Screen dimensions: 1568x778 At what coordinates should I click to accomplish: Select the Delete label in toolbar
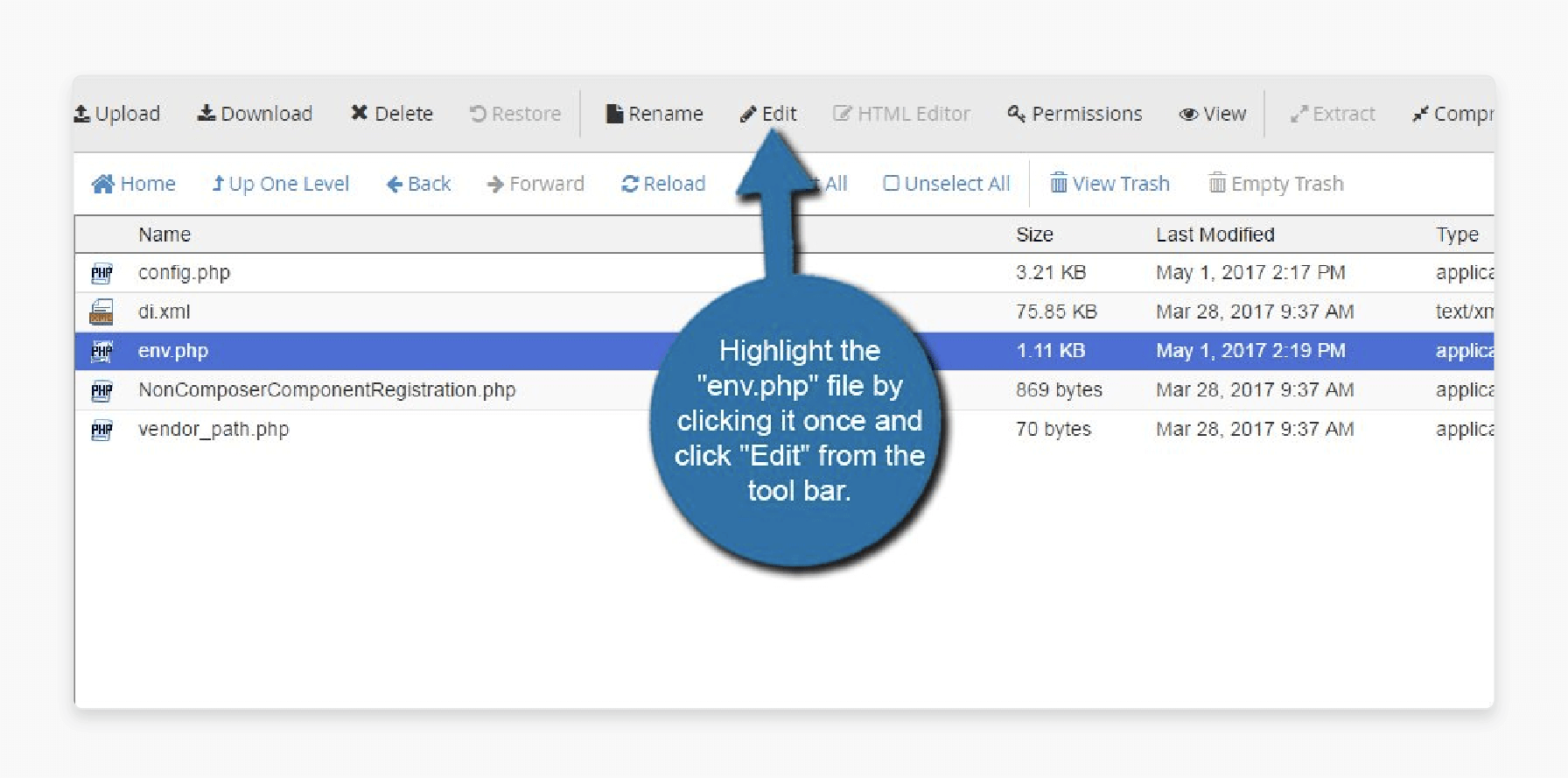pyautogui.click(x=404, y=114)
